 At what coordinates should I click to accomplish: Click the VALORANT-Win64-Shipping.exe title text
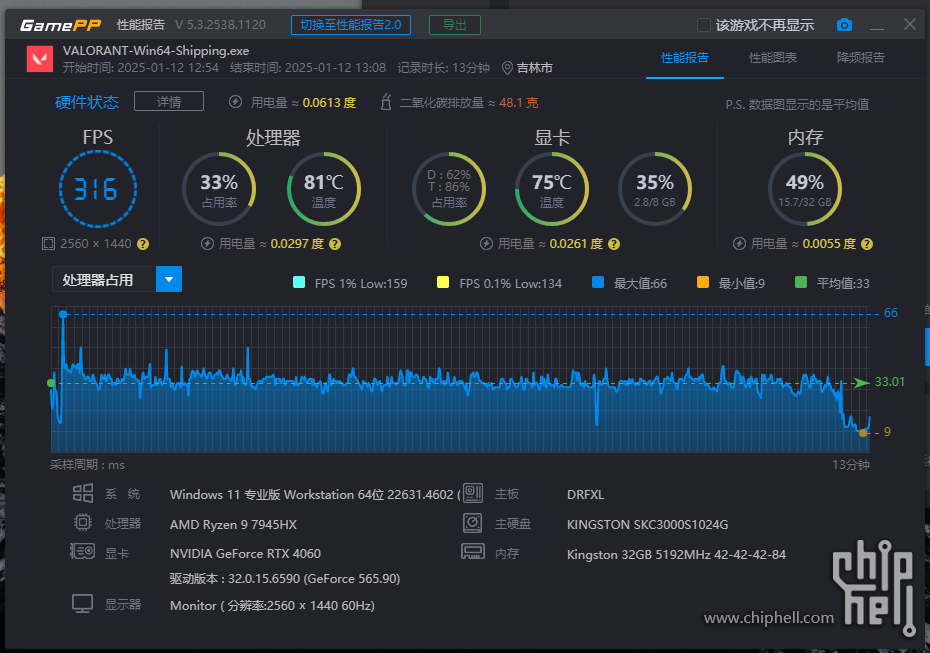(x=156, y=50)
